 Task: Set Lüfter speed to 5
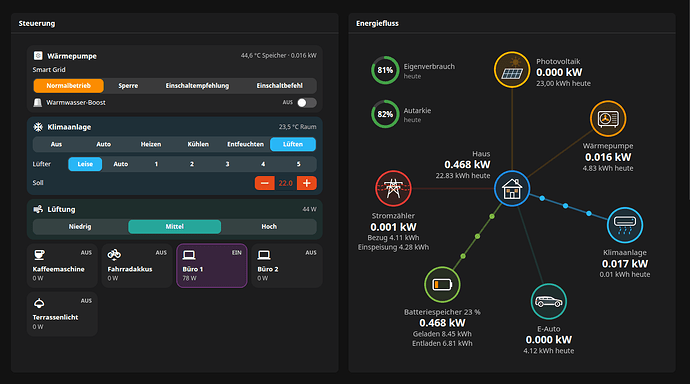click(x=299, y=164)
